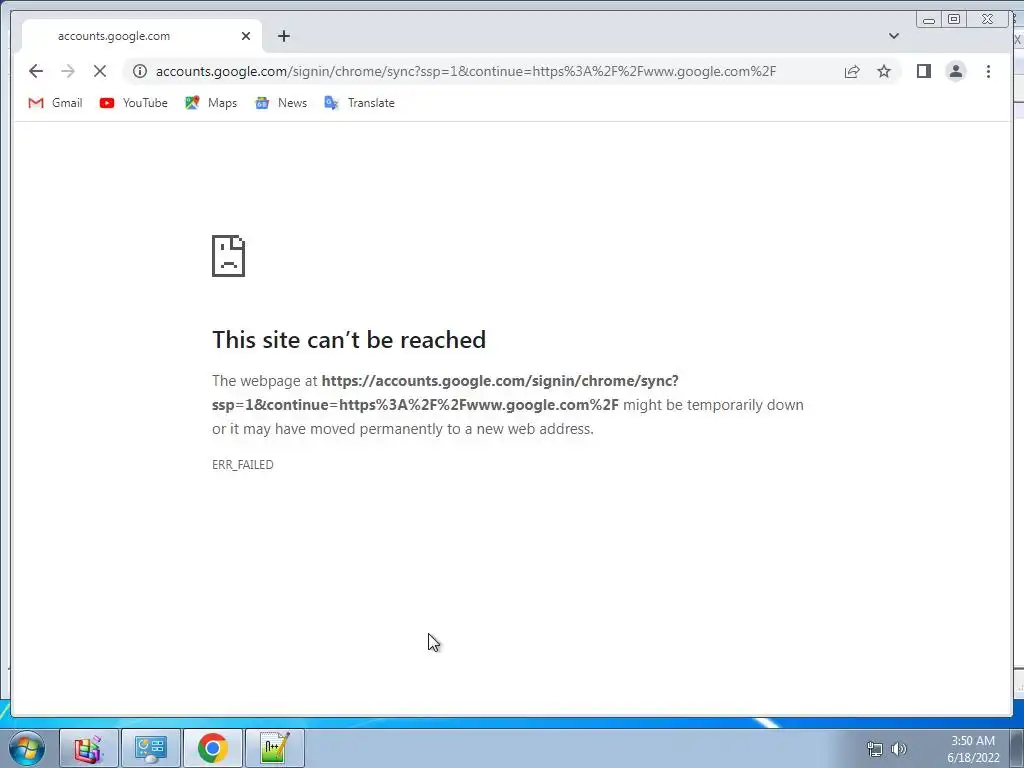Stop loading the page
The width and height of the screenshot is (1024, 768).
tap(100, 71)
